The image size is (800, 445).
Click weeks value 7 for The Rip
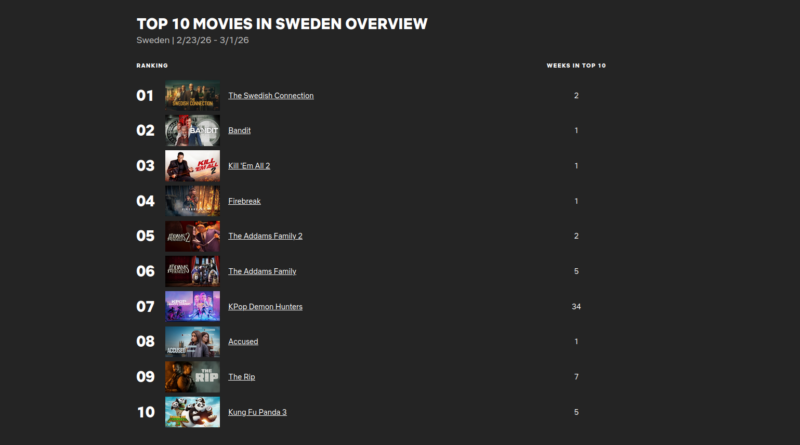click(x=576, y=377)
